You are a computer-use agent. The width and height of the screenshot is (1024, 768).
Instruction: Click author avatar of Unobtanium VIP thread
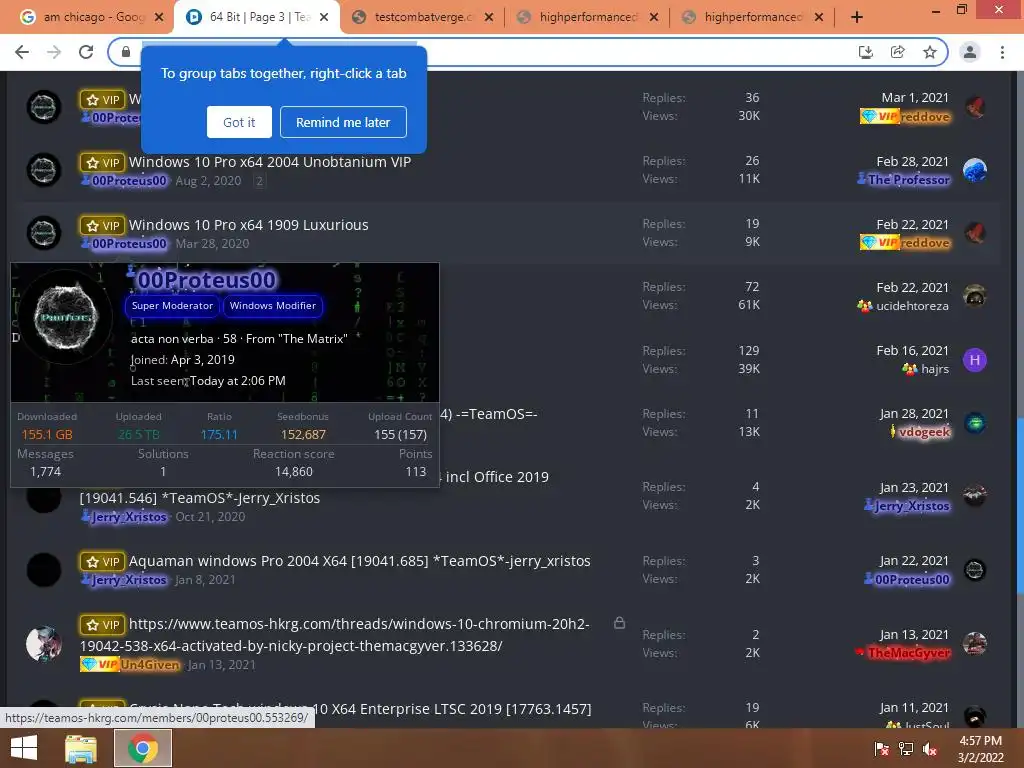pos(44,170)
